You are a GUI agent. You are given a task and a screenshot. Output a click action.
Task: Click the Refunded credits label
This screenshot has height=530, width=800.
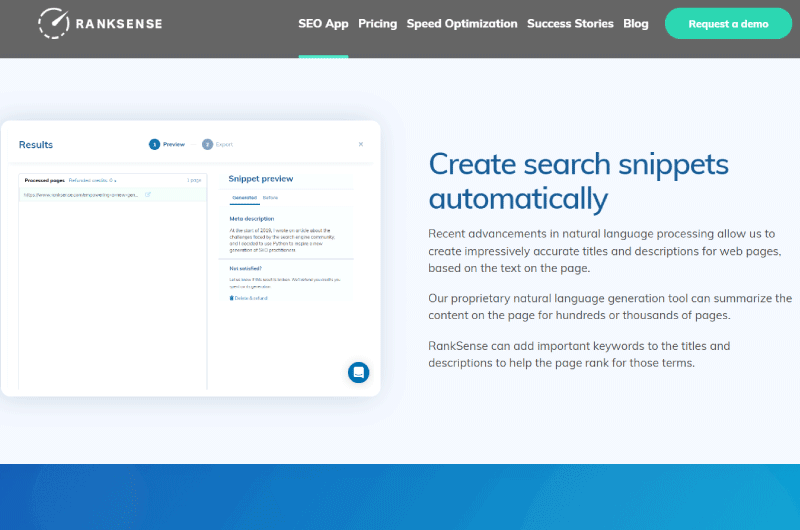point(92,180)
